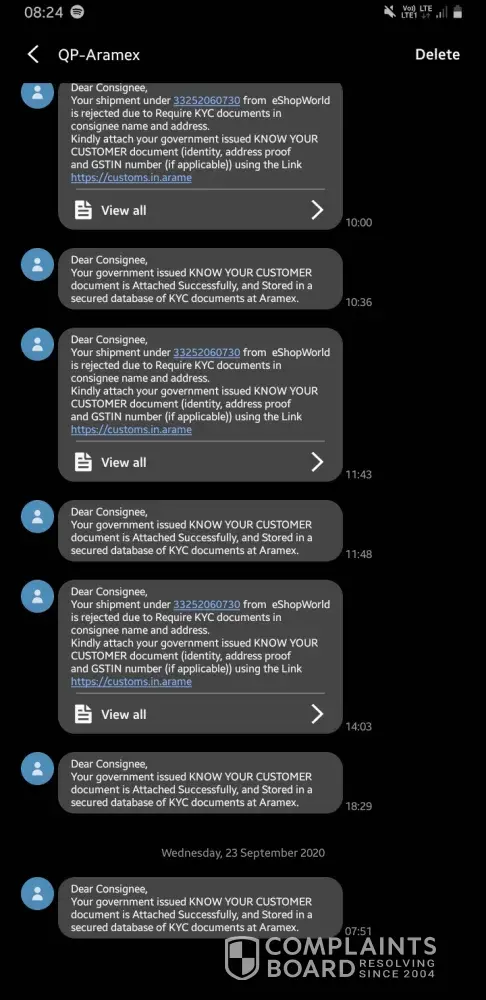Tap the battery icon in the status bar

pyautogui.click(x=457, y=12)
